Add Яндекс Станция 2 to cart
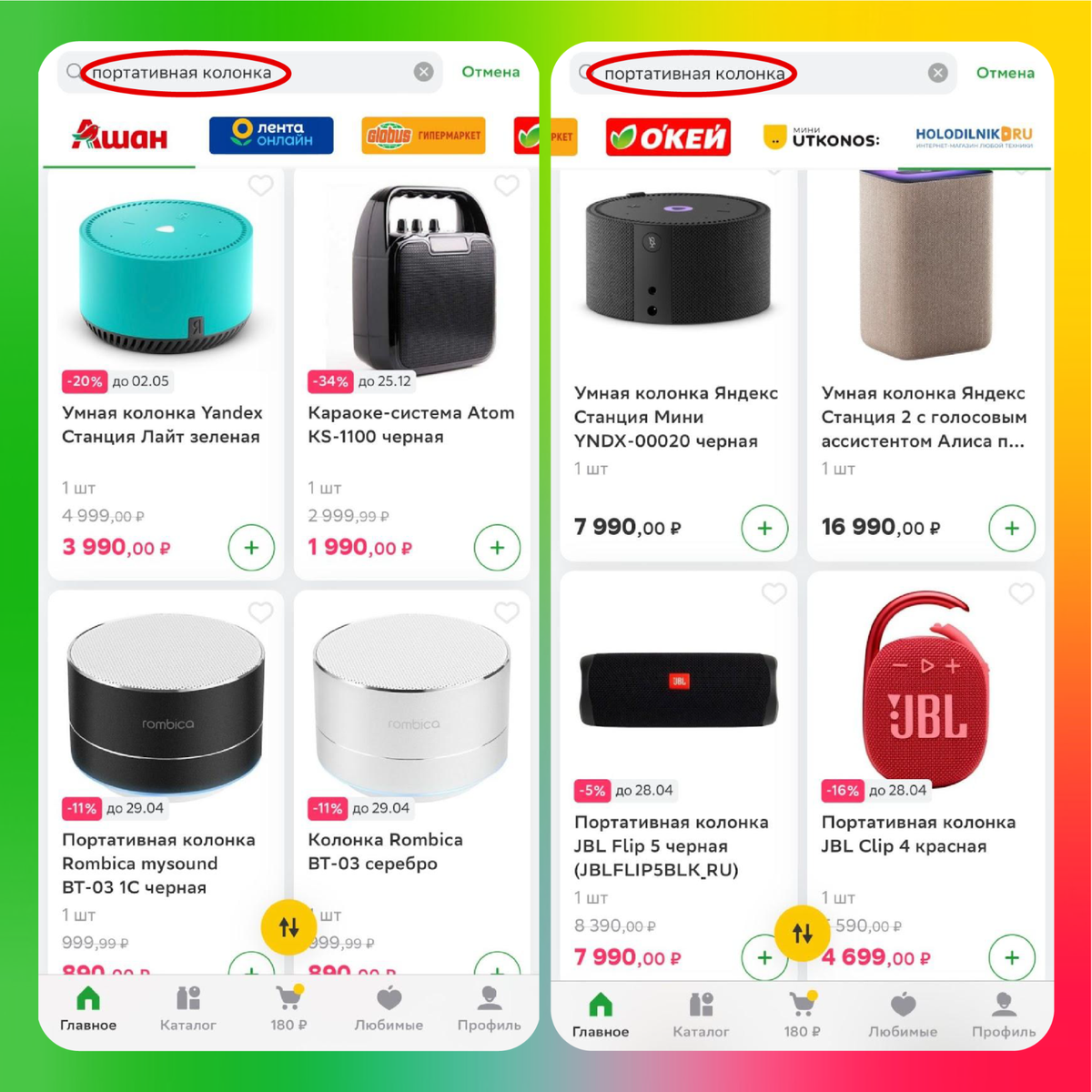Viewport: 1092px width, 1092px height. pyautogui.click(x=1012, y=529)
